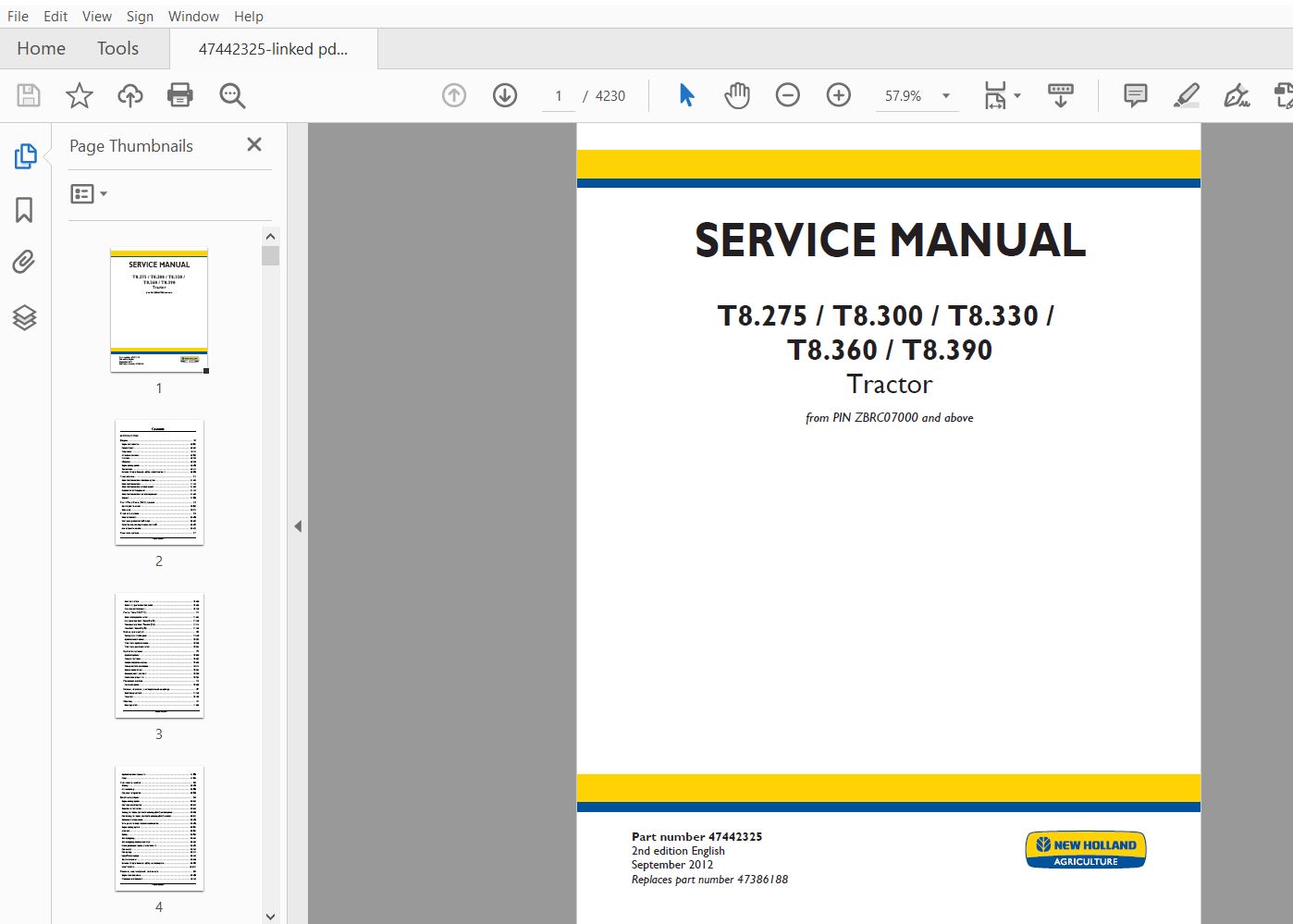Zoom in with plus icon
The width and height of the screenshot is (1293, 924).
[x=839, y=95]
